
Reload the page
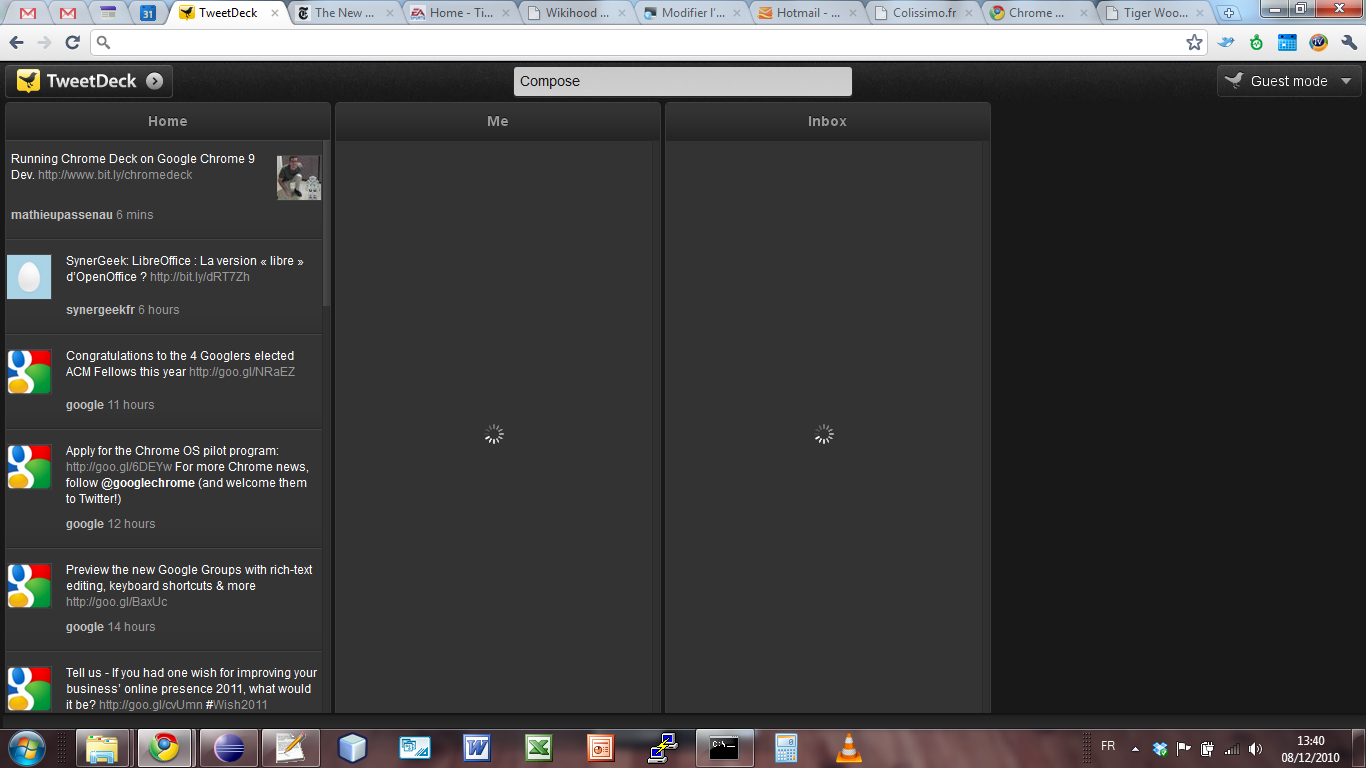[x=72, y=42]
